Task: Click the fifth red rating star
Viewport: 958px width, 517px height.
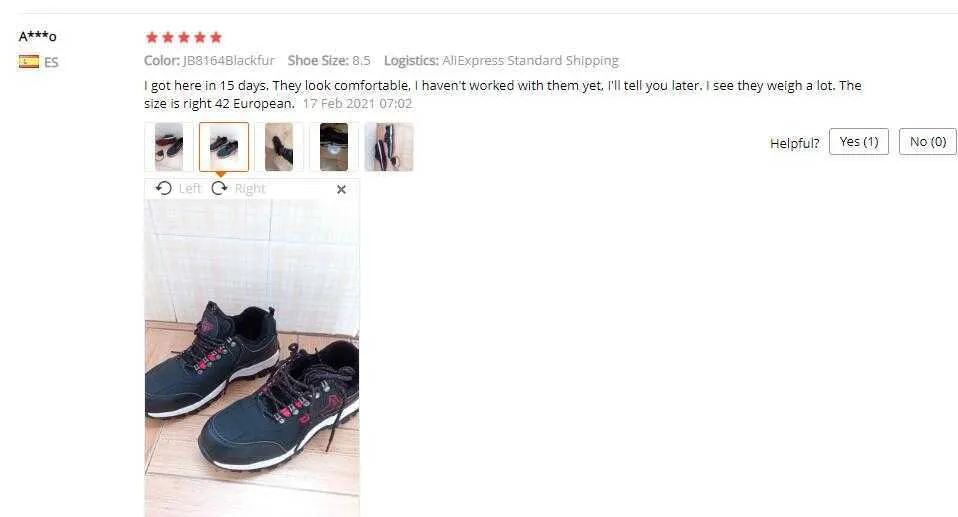Action: click(x=216, y=37)
